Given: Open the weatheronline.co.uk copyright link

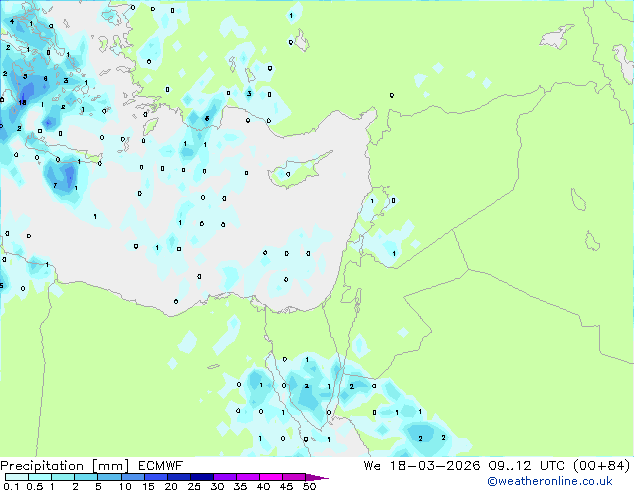Looking at the screenshot, I should [x=550, y=481].
